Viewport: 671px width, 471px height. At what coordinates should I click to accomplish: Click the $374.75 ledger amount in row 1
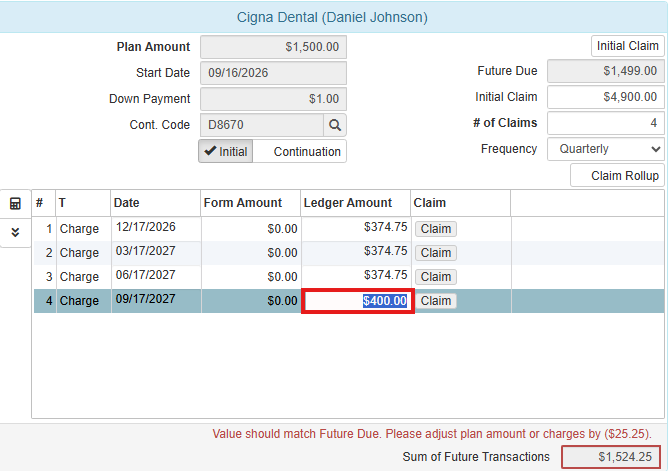[385, 227]
